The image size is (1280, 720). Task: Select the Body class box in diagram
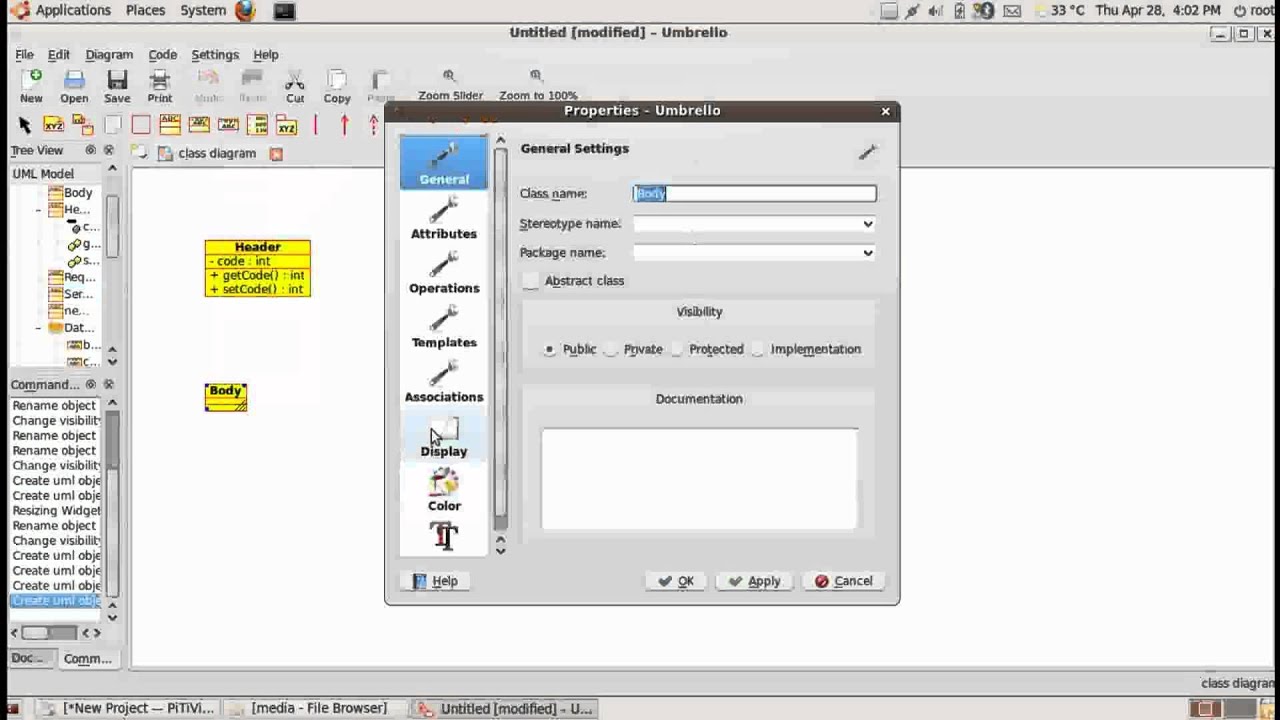pos(226,397)
